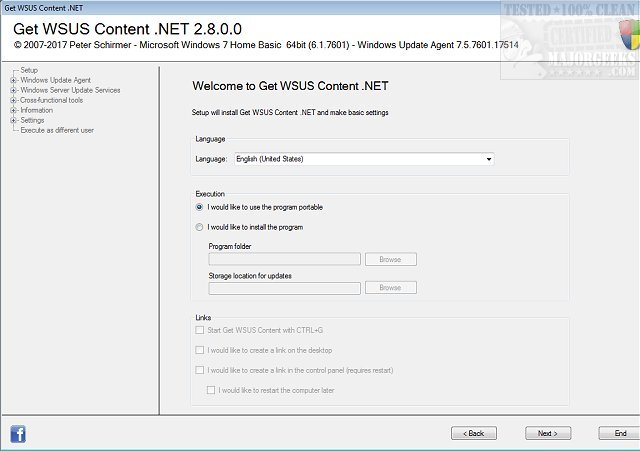Image resolution: width=640 pixels, height=451 pixels.
Task: Click the Facebook icon
Action: (18, 433)
